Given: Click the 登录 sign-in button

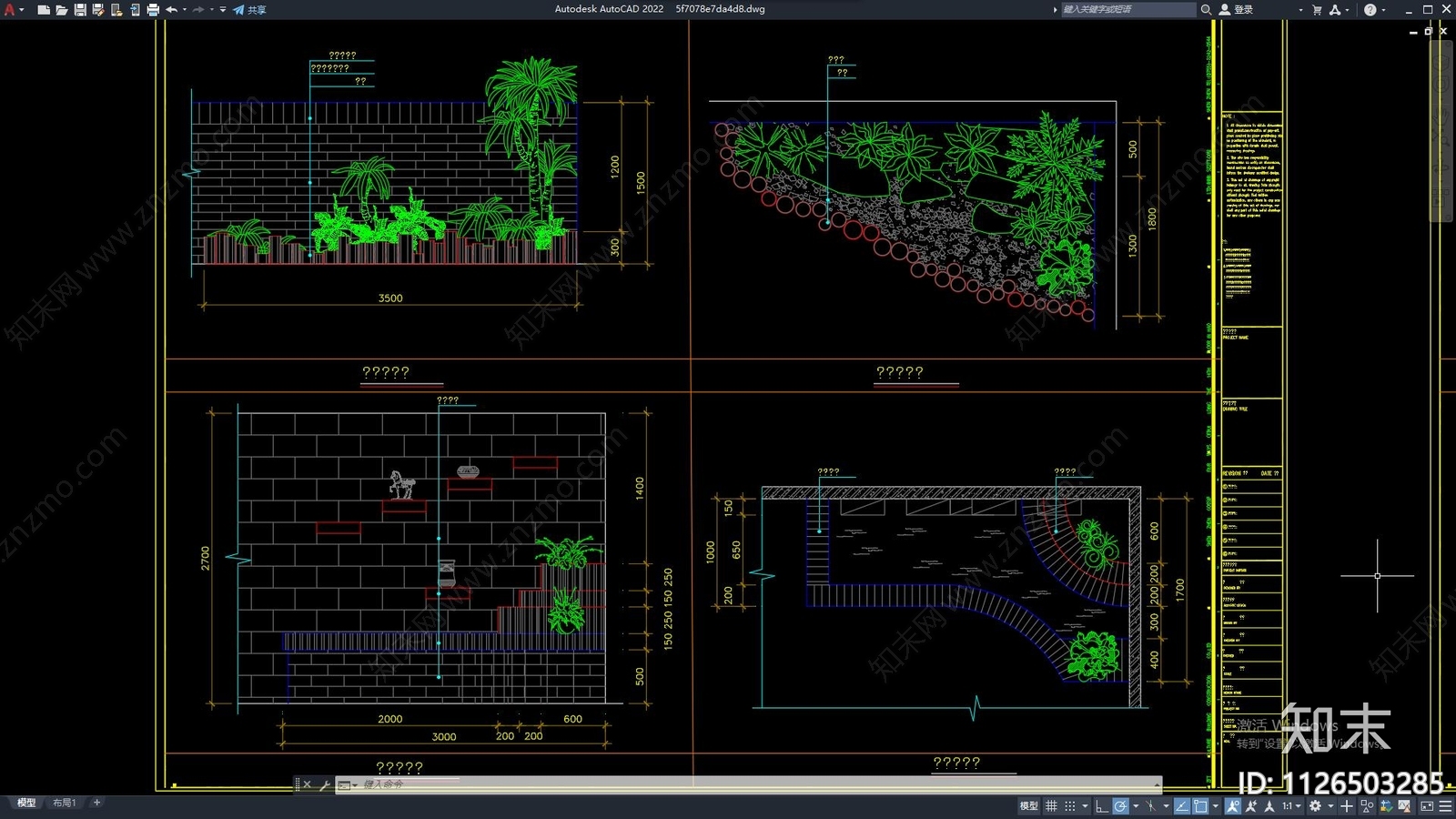Looking at the screenshot, I should [1237, 9].
